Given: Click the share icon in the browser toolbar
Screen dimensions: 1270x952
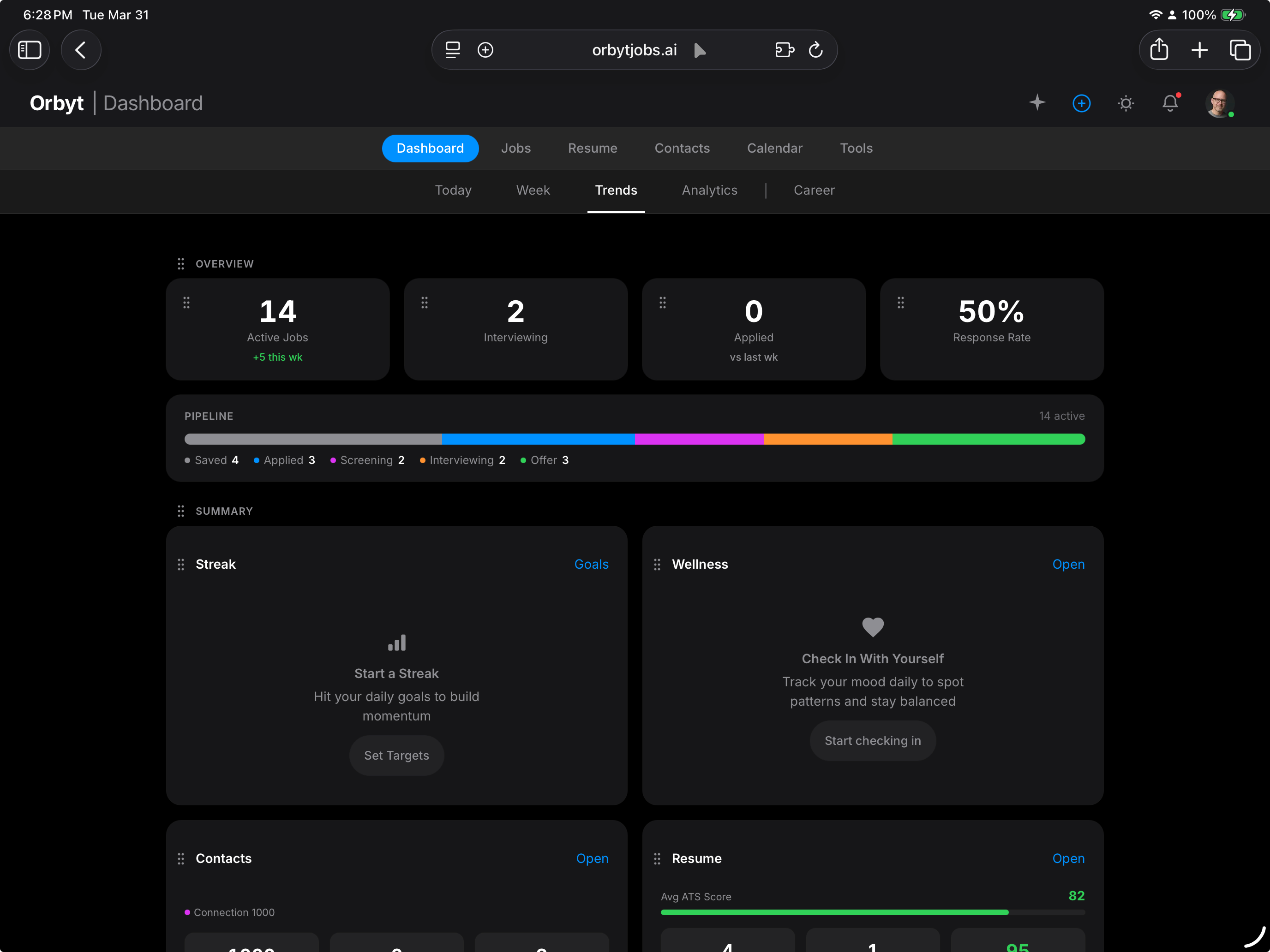Looking at the screenshot, I should [1159, 50].
